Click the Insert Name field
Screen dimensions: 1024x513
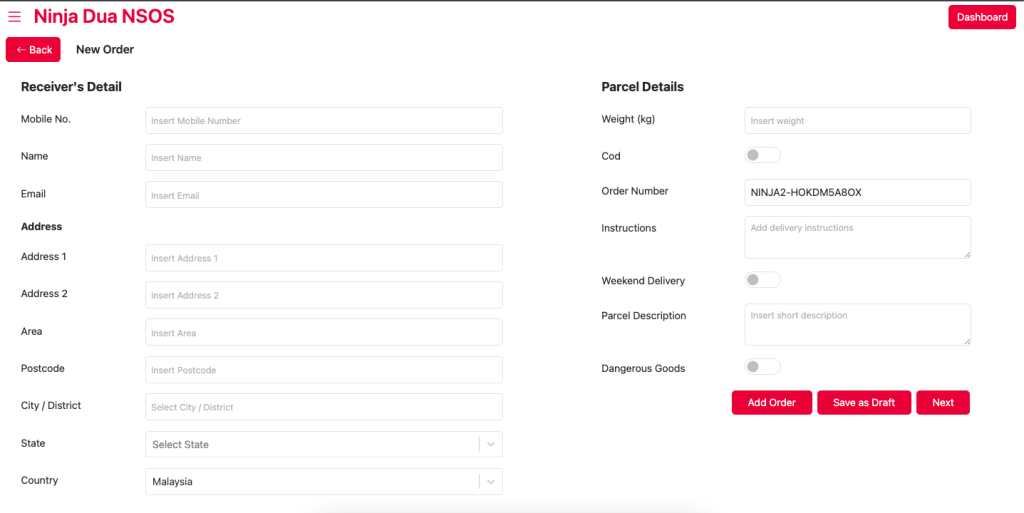point(324,158)
